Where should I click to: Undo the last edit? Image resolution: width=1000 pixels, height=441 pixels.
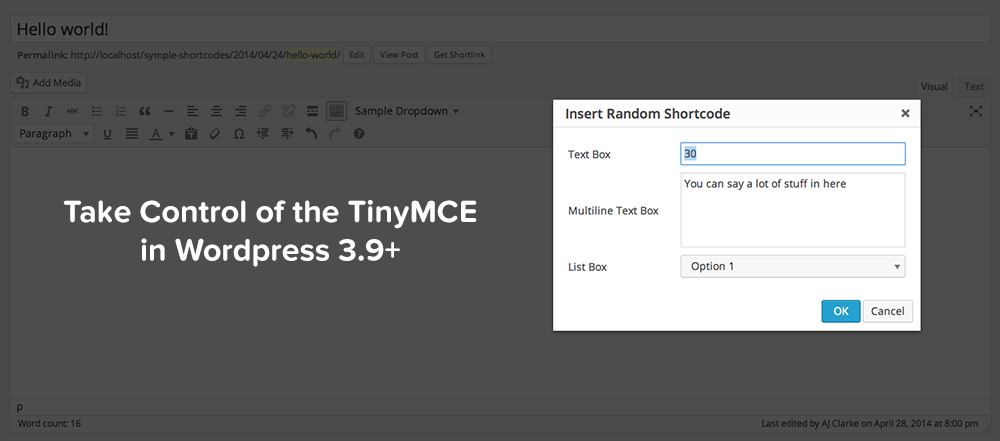(x=311, y=134)
